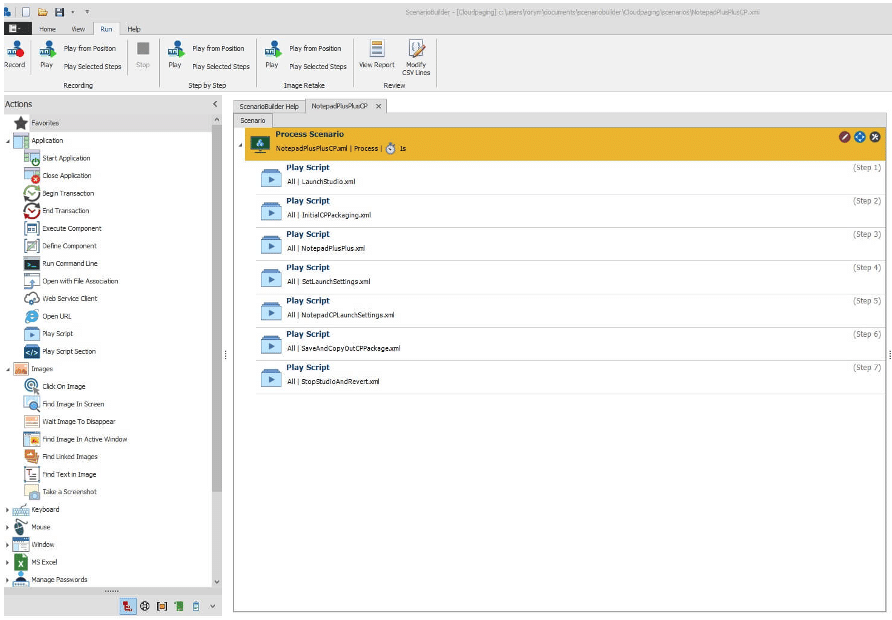The height and width of the screenshot is (620, 892).
Task: Select the Open with File Association action
Action: pos(71,281)
